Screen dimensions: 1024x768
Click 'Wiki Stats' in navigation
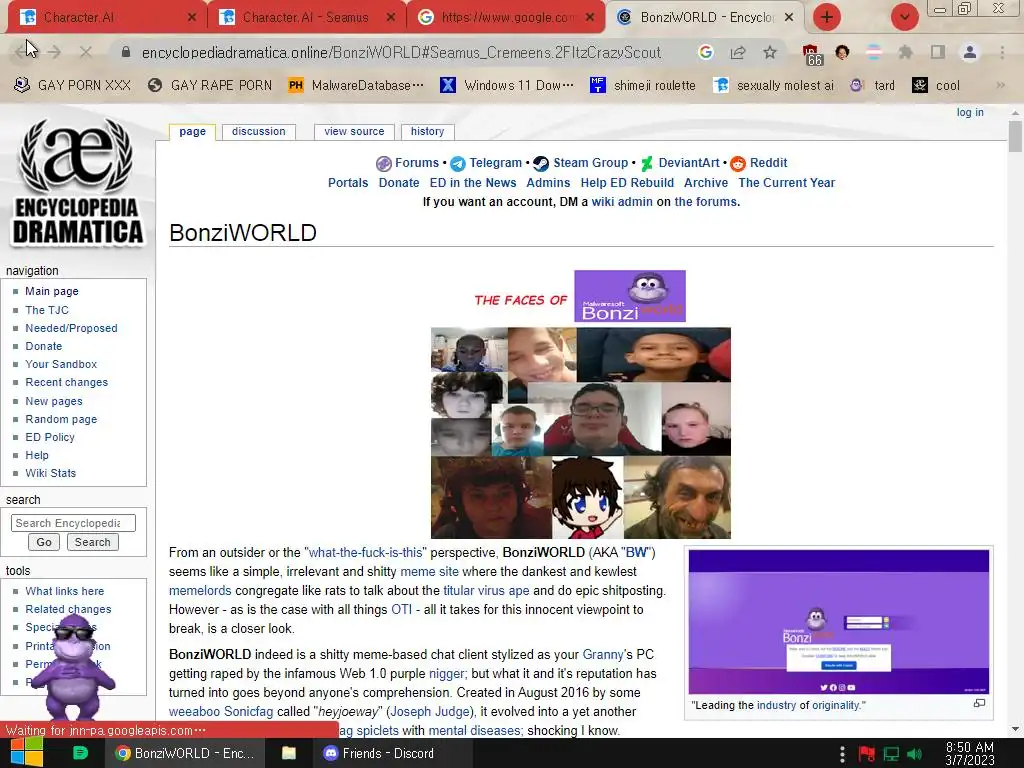(50, 473)
